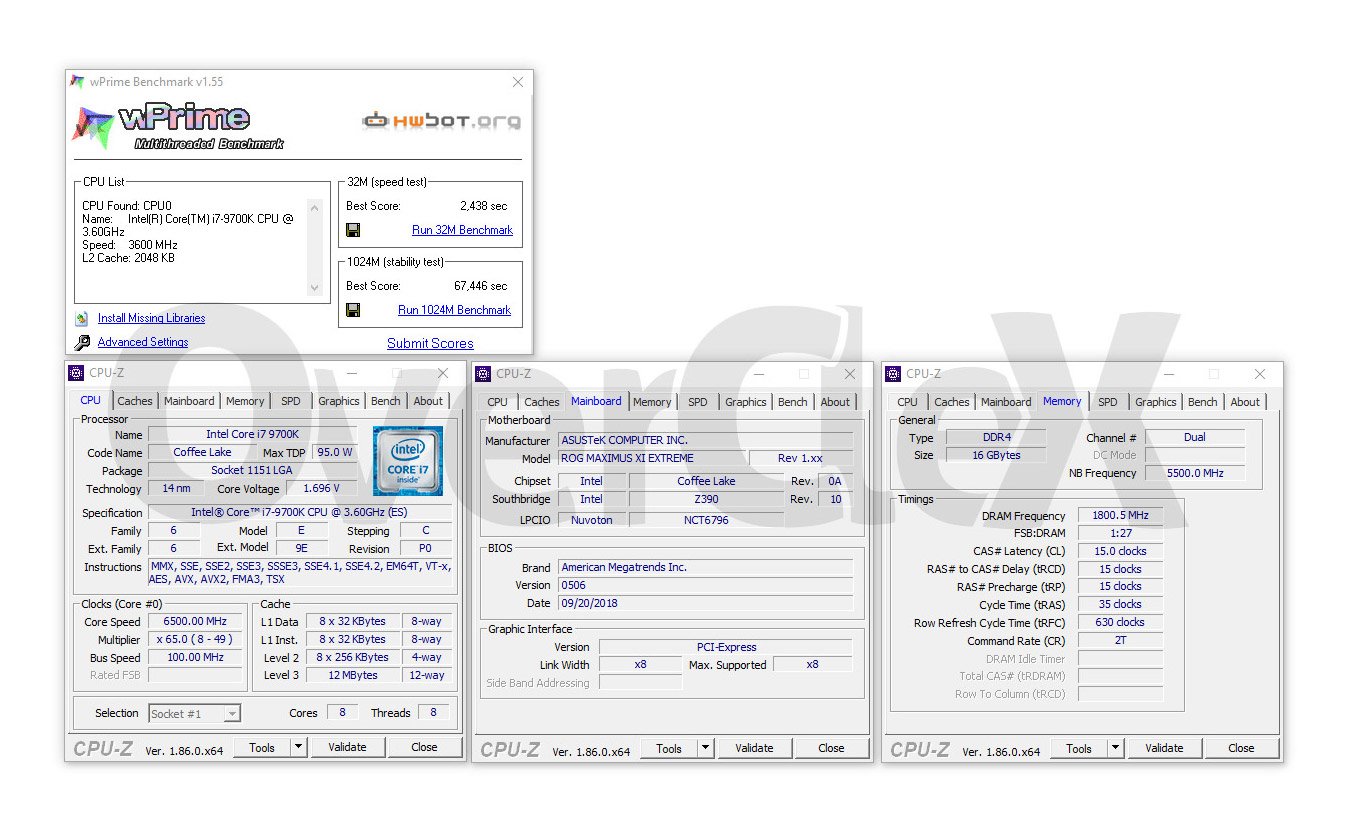Click the wPrime logo graphic
Image resolution: width=1352 pixels, height=840 pixels.
point(178,126)
